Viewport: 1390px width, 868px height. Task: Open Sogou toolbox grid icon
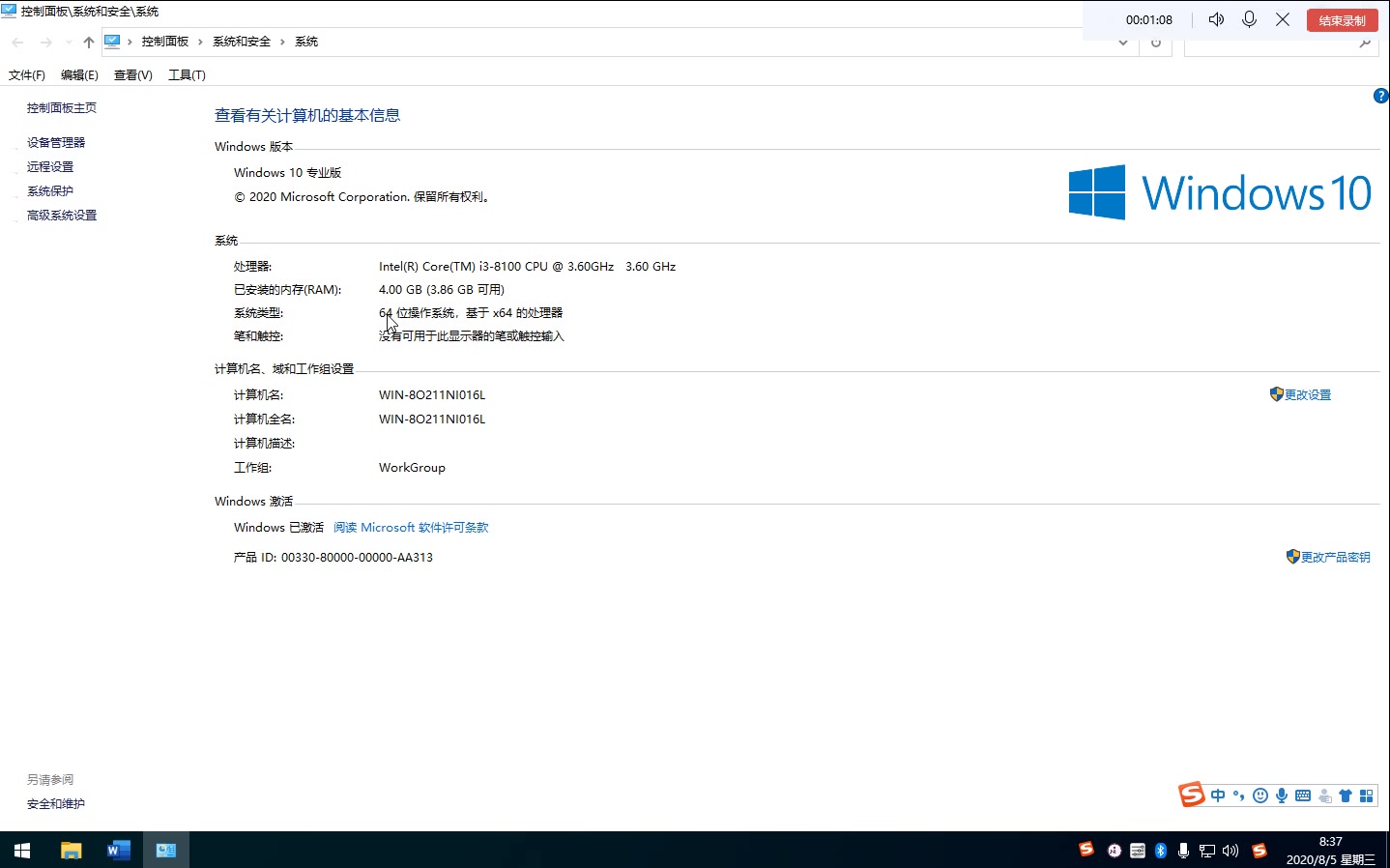(x=1365, y=796)
